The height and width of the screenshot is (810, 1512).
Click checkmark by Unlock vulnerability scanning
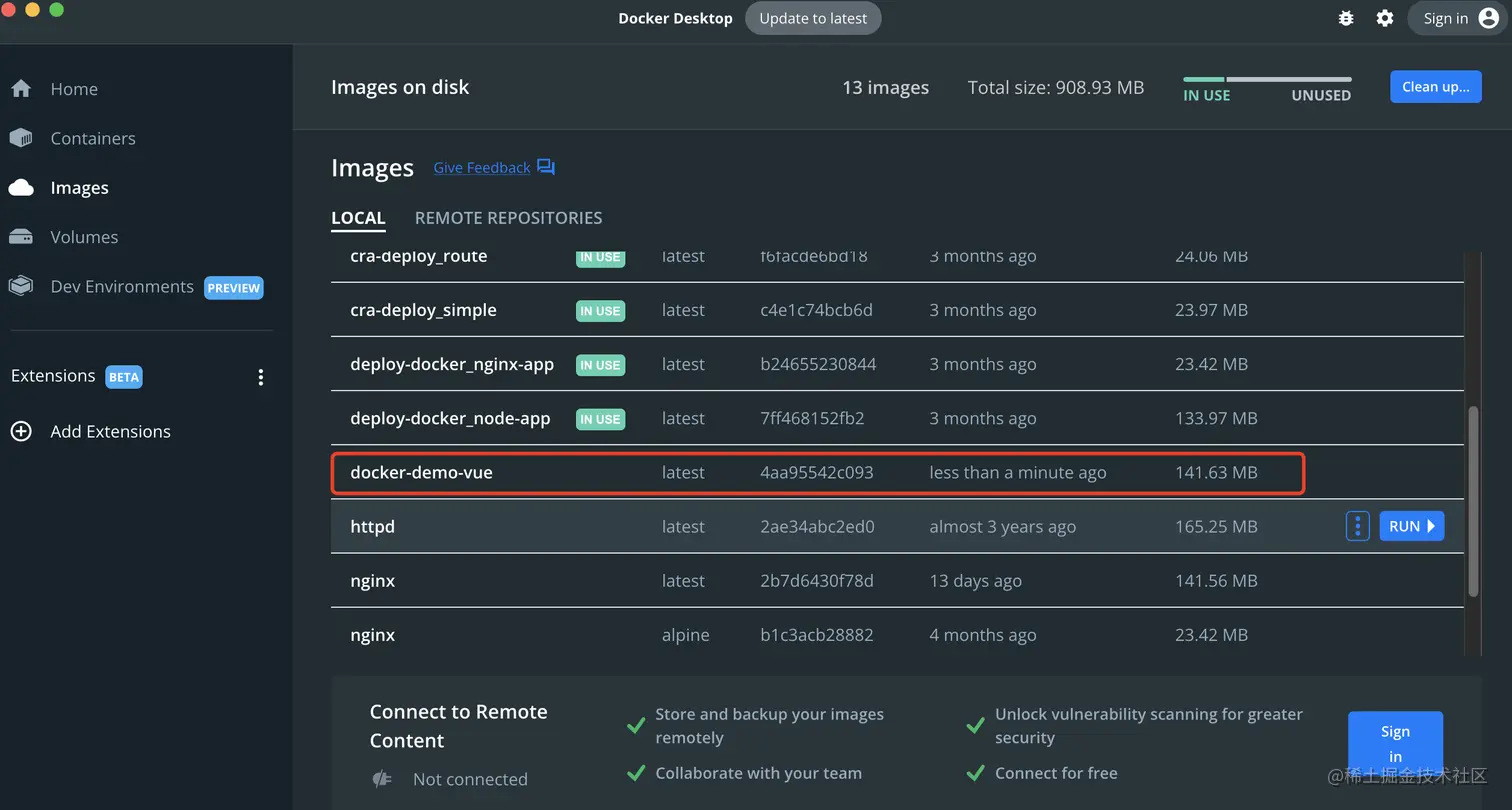click(975, 726)
